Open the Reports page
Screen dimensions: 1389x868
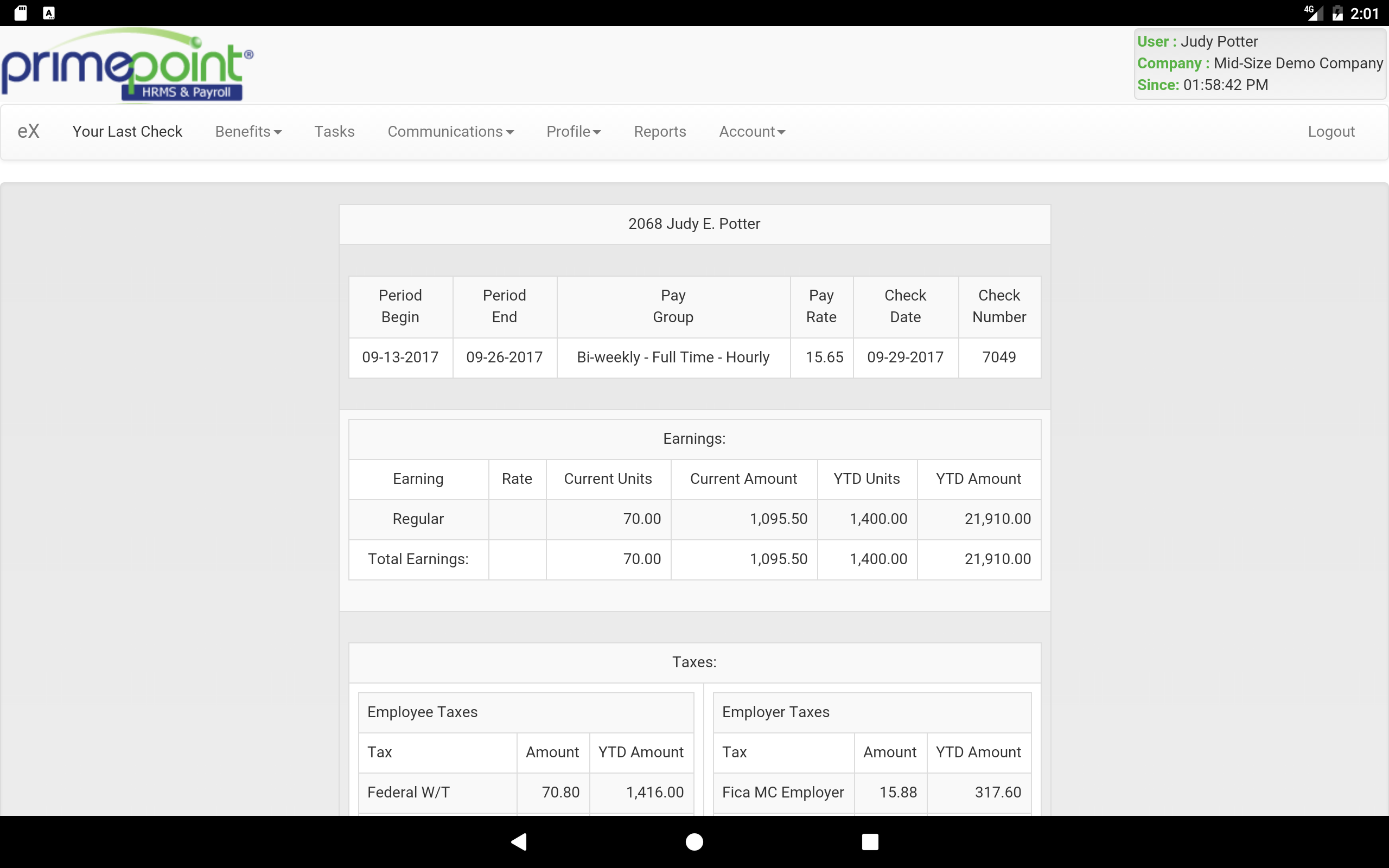point(660,131)
